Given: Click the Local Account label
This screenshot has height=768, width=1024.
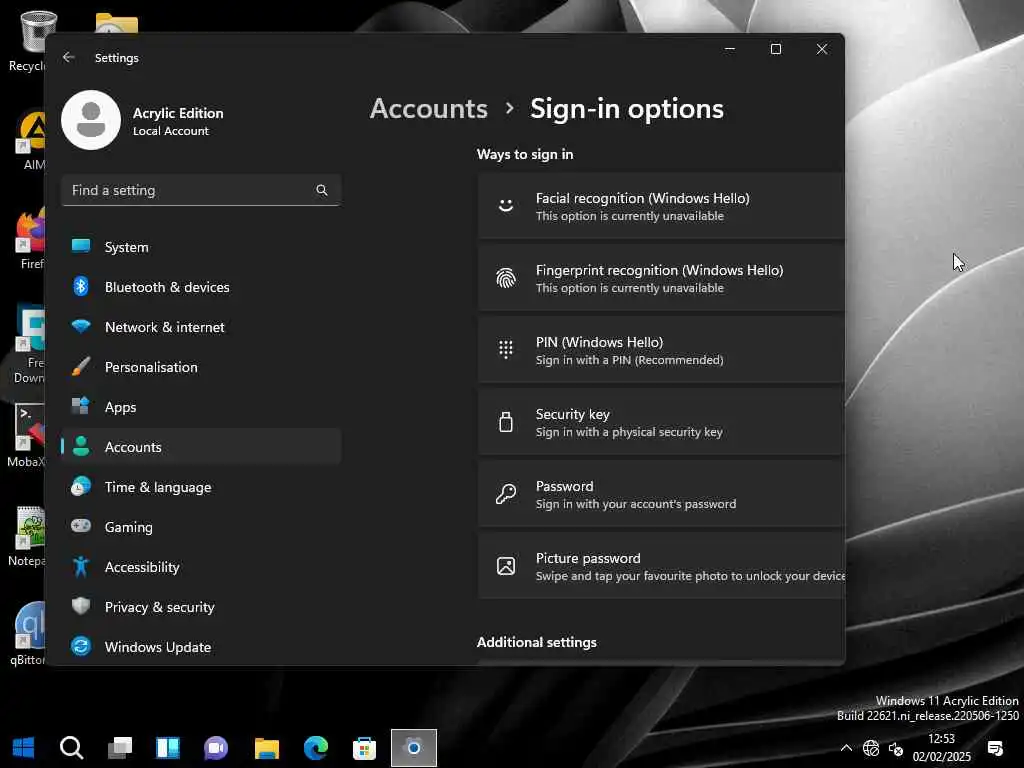Looking at the screenshot, I should [170, 131].
